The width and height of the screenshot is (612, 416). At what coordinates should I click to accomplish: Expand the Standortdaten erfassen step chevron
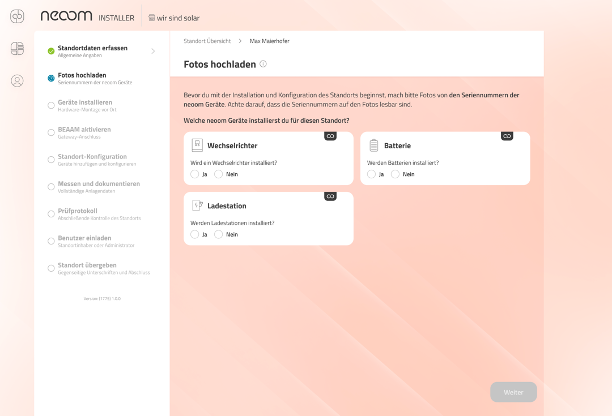pyautogui.click(x=153, y=51)
